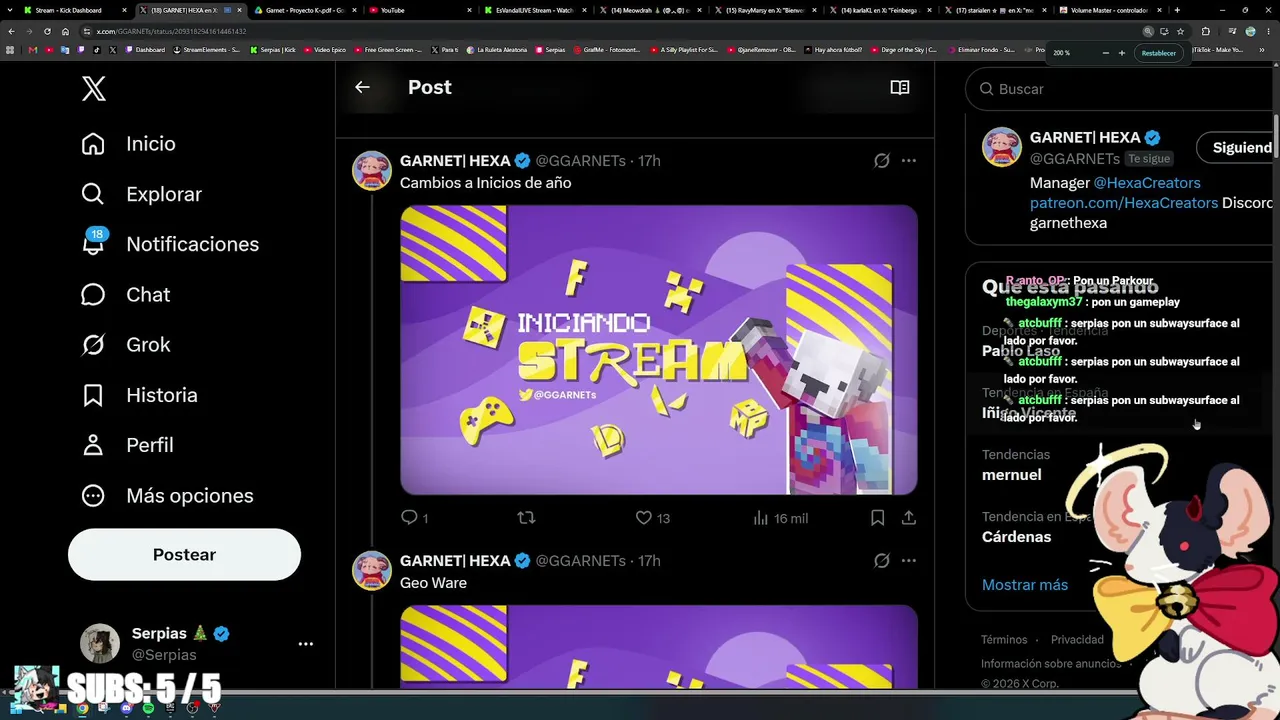Image resolution: width=1280 pixels, height=720 pixels.
Task: Go to Inicio in the sidebar
Action: (x=128, y=144)
